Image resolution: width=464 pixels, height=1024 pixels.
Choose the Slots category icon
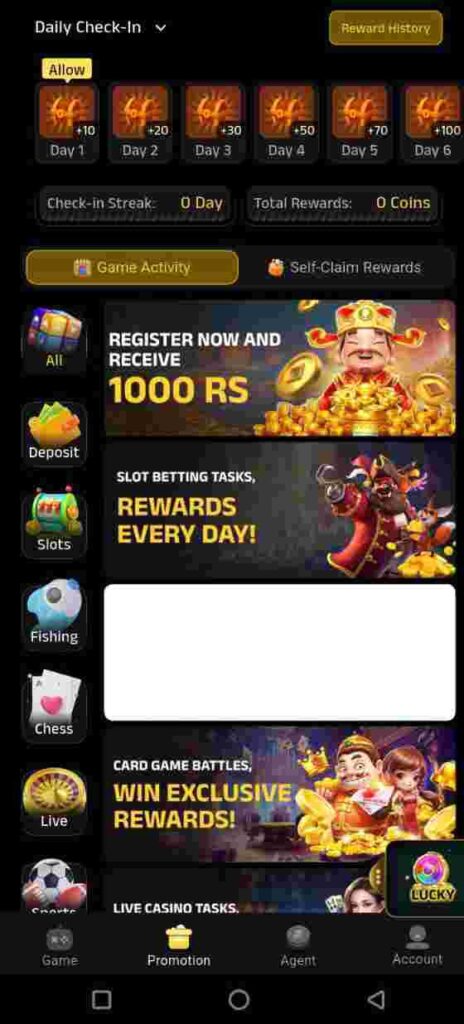[x=54, y=524]
